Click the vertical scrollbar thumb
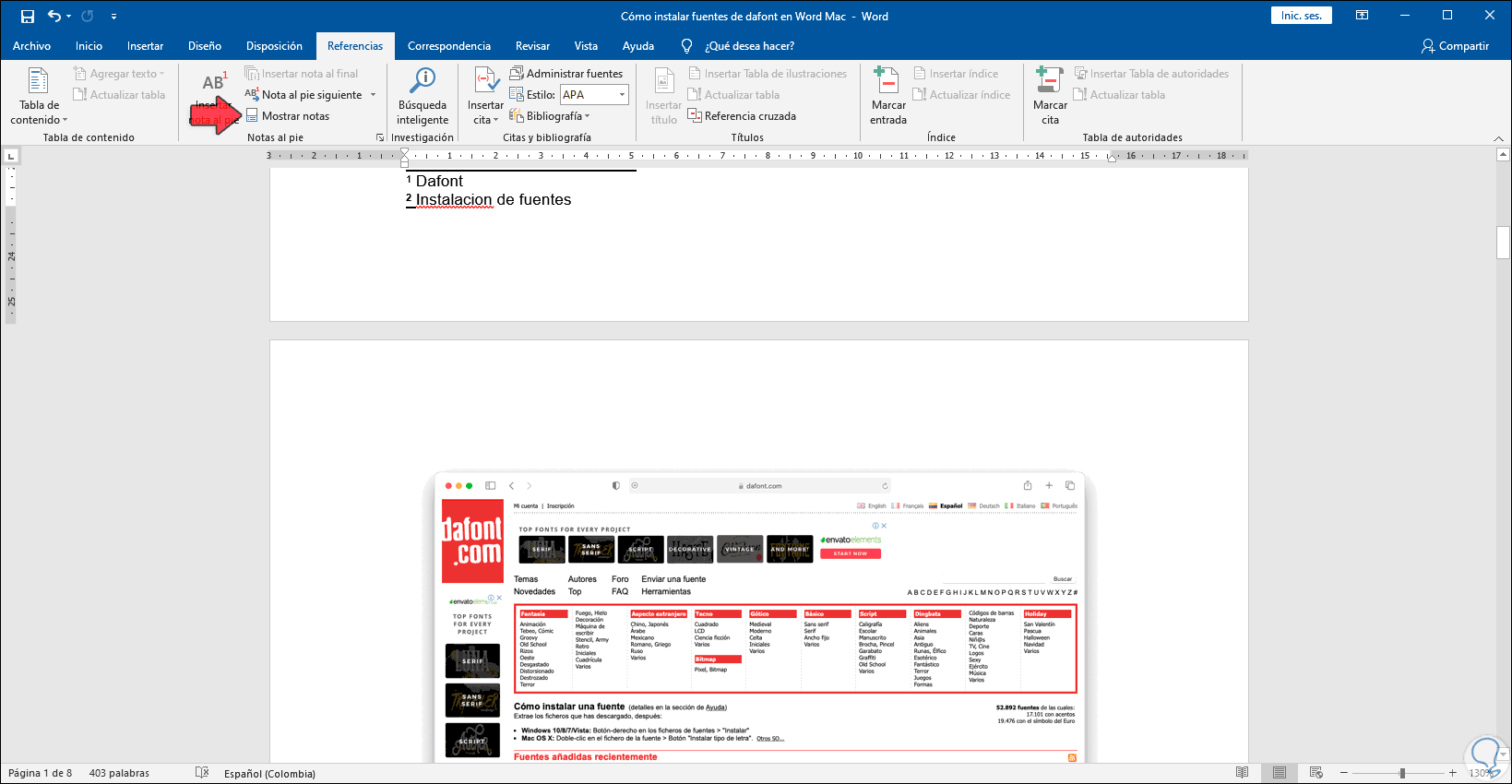 click(x=1503, y=243)
